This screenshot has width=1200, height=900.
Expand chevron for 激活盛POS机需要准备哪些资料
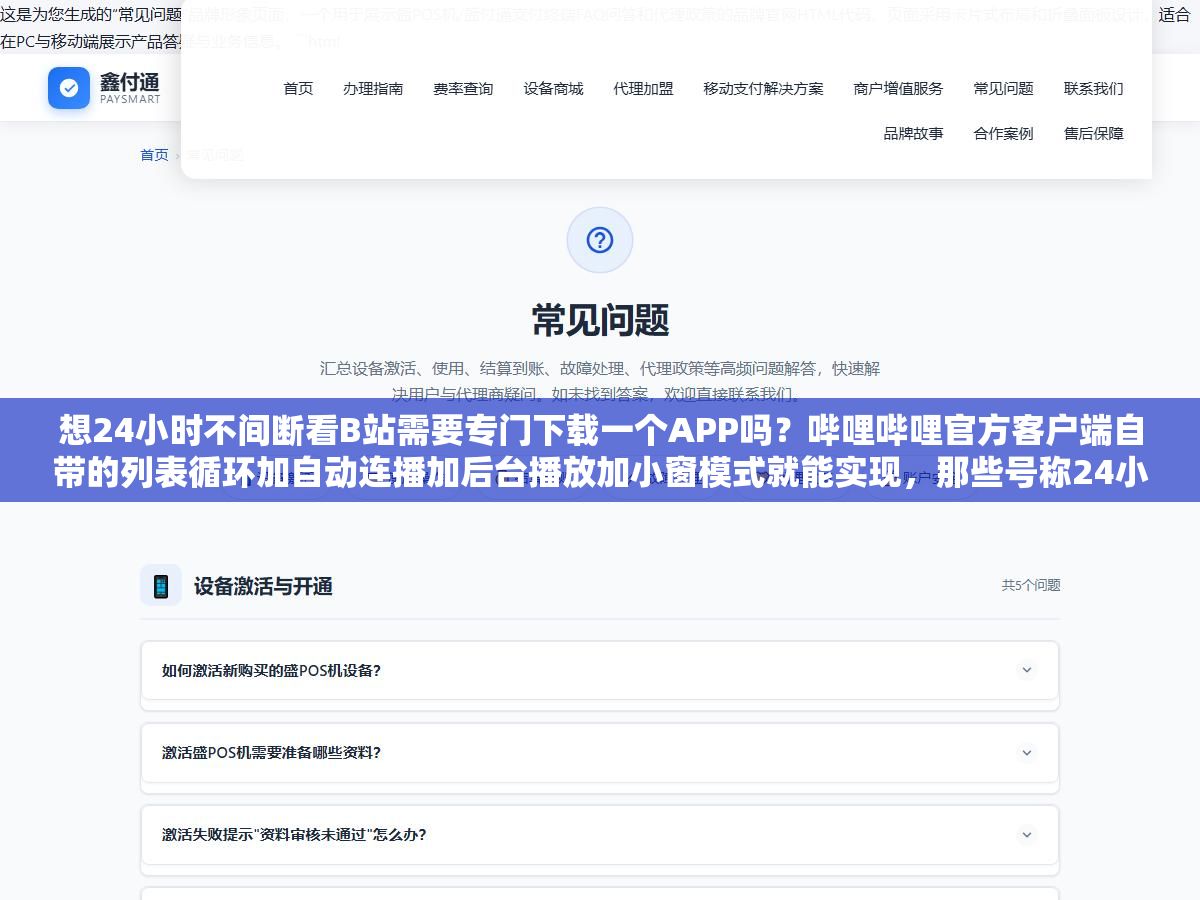click(x=1026, y=752)
